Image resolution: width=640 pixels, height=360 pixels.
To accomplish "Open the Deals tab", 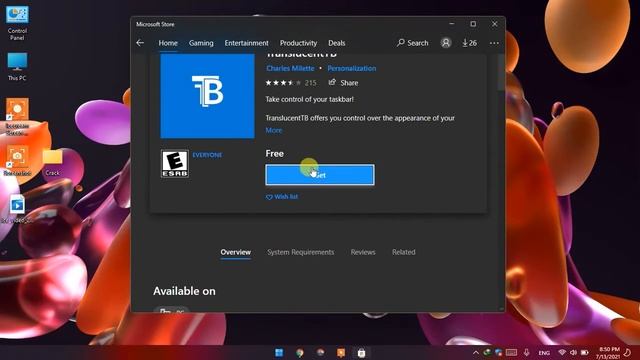I will [x=337, y=43].
